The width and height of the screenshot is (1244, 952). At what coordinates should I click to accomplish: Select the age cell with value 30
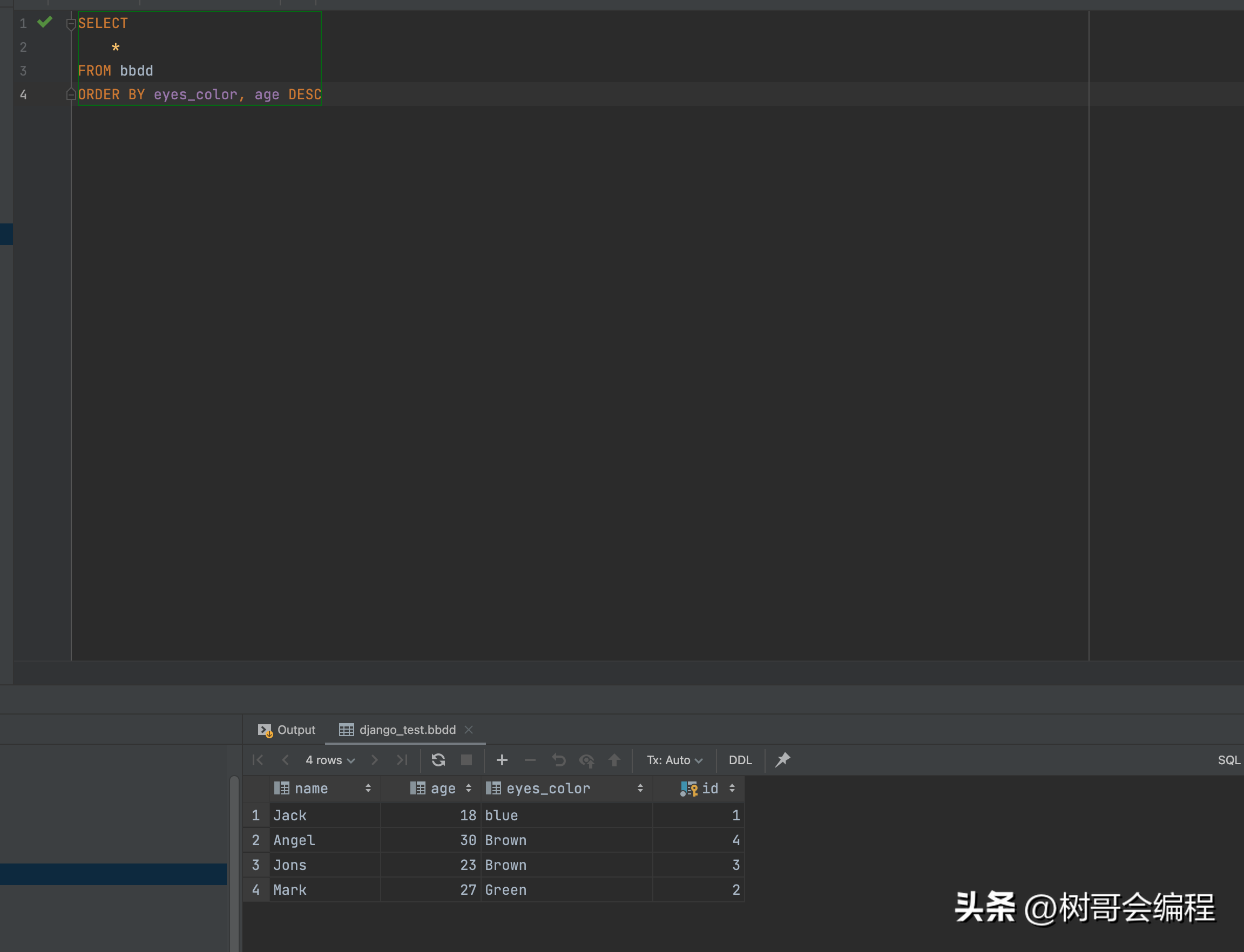tap(431, 840)
